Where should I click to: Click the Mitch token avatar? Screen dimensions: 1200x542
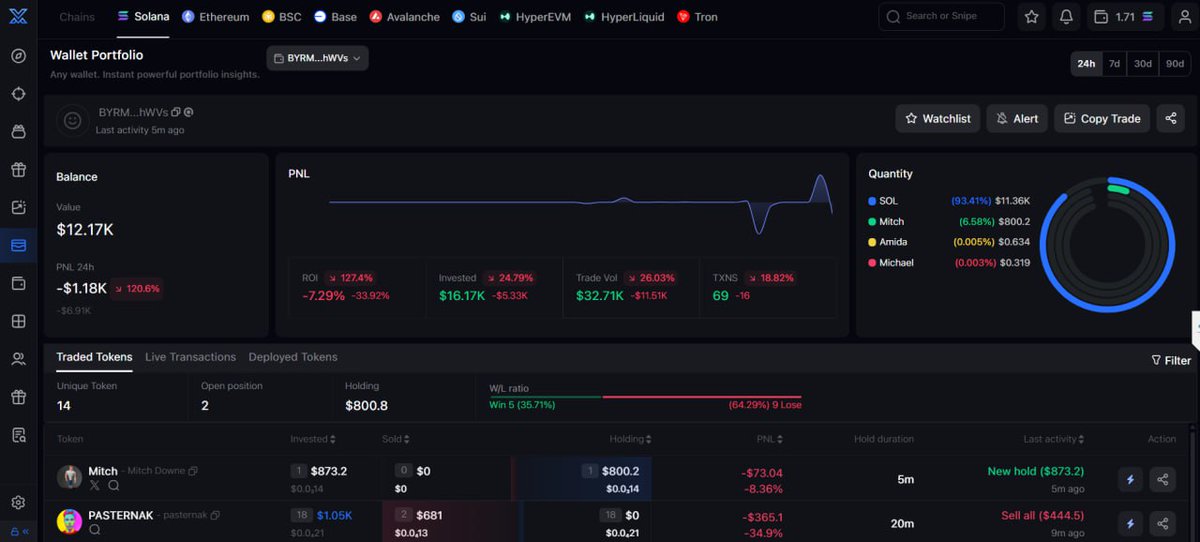[69, 477]
